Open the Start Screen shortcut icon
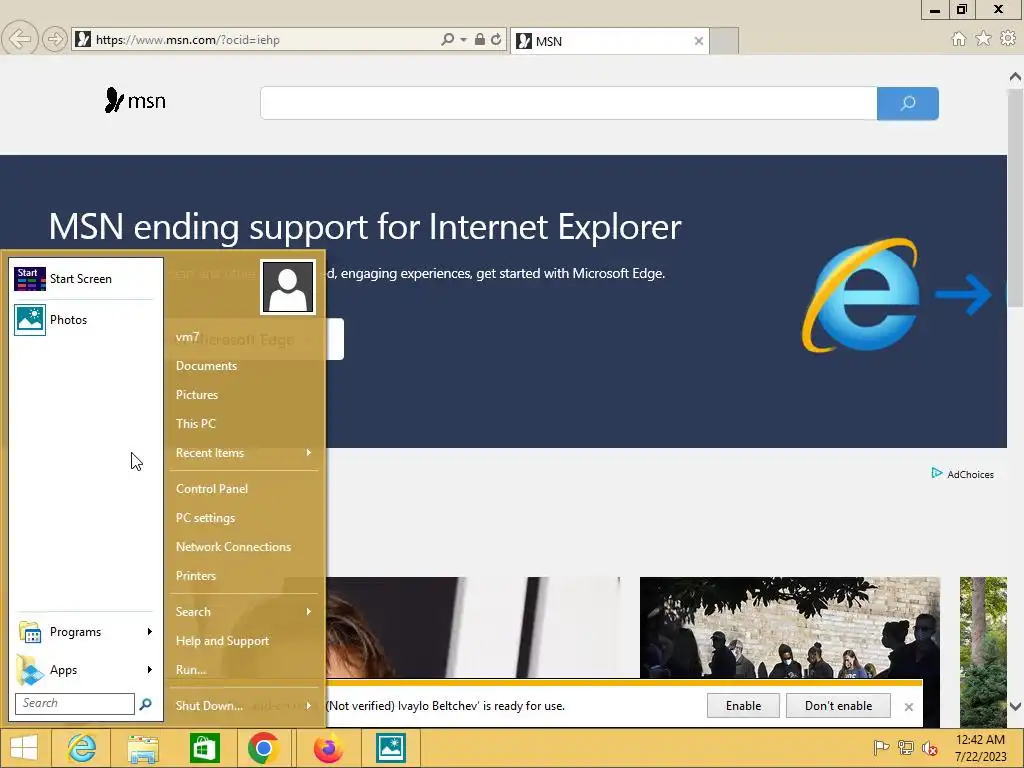The width and height of the screenshot is (1024, 768). tap(30, 279)
